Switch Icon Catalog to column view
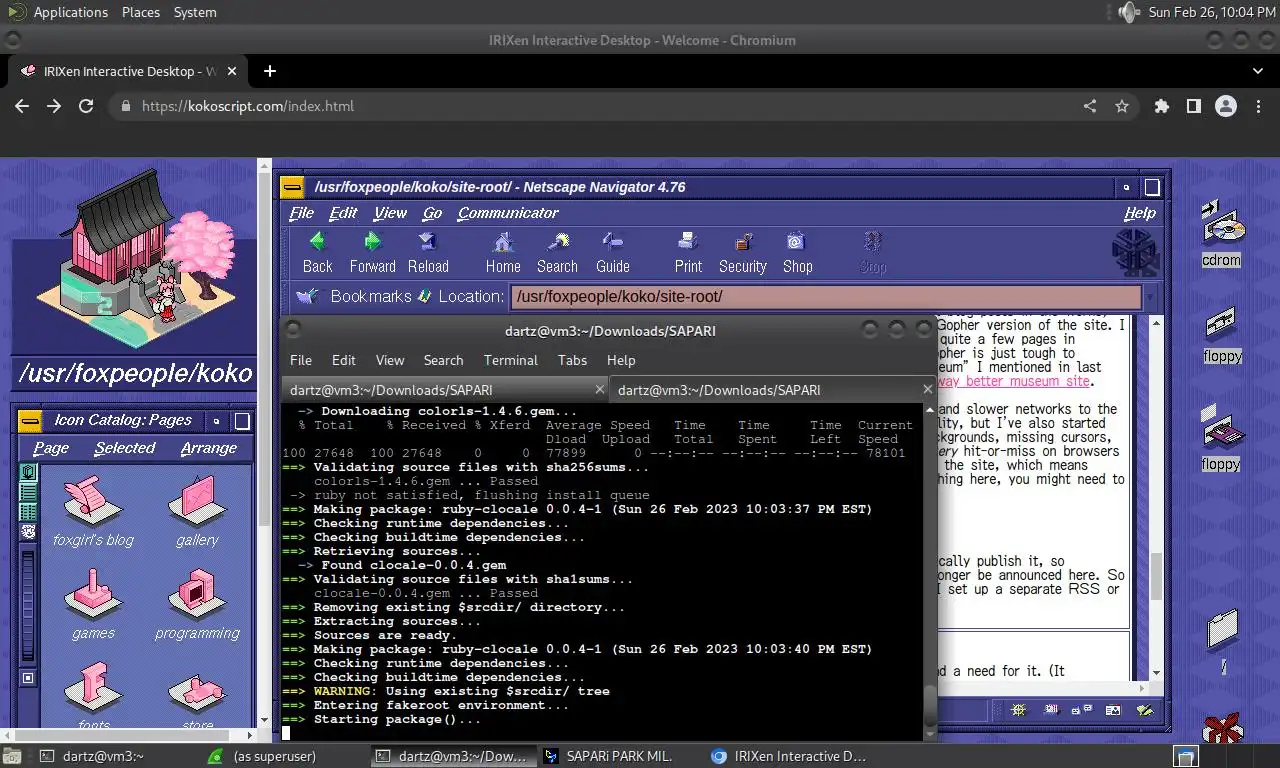The width and height of the screenshot is (1280, 768). point(28,511)
